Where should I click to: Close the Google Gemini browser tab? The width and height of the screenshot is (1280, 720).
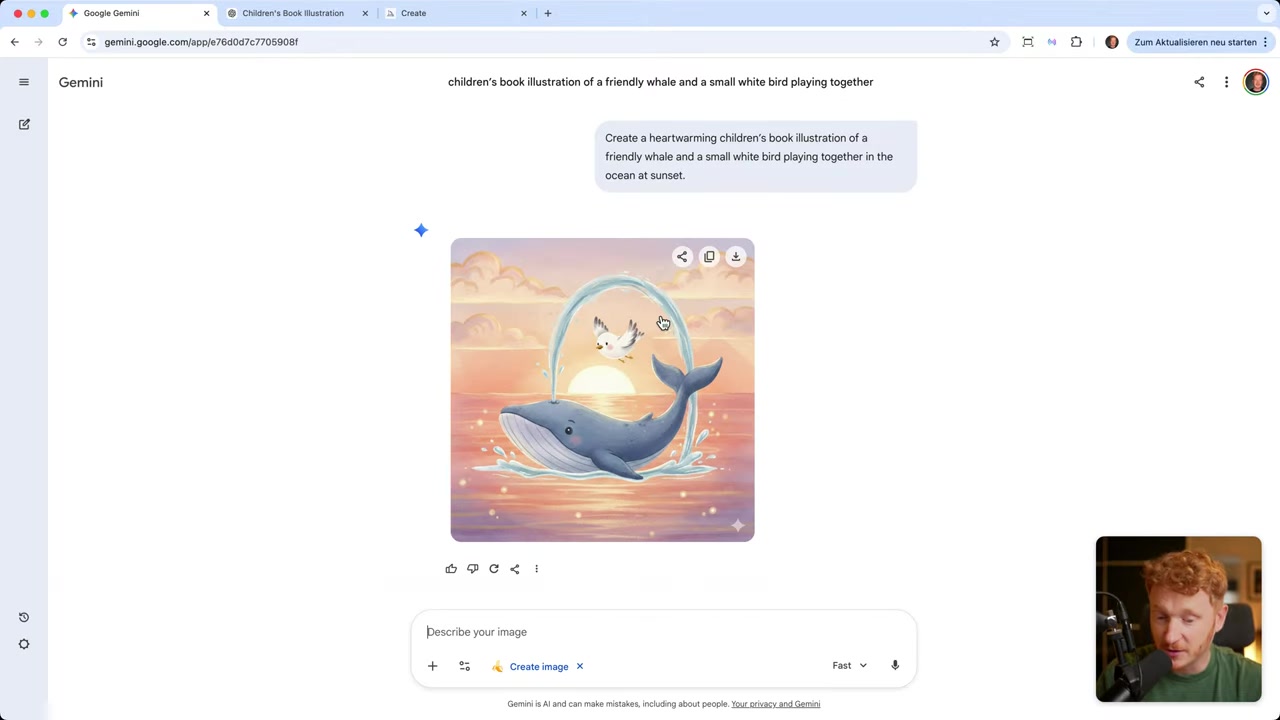[206, 13]
